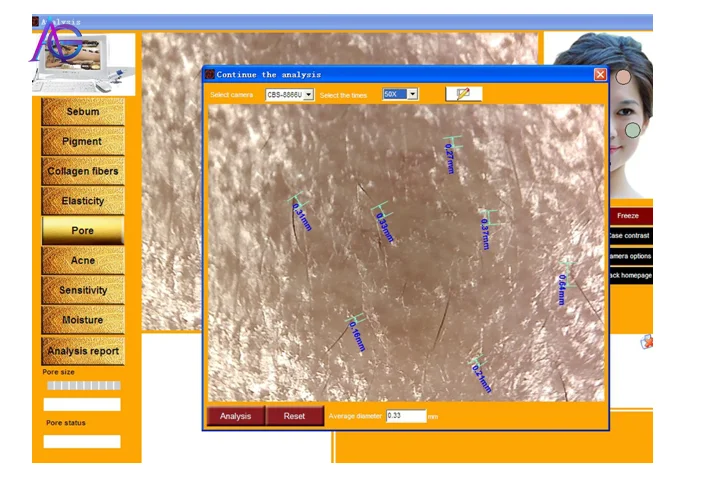The height and width of the screenshot is (484, 702).
Task: Click the green circle marker on cheek
Action: pyautogui.click(x=633, y=130)
